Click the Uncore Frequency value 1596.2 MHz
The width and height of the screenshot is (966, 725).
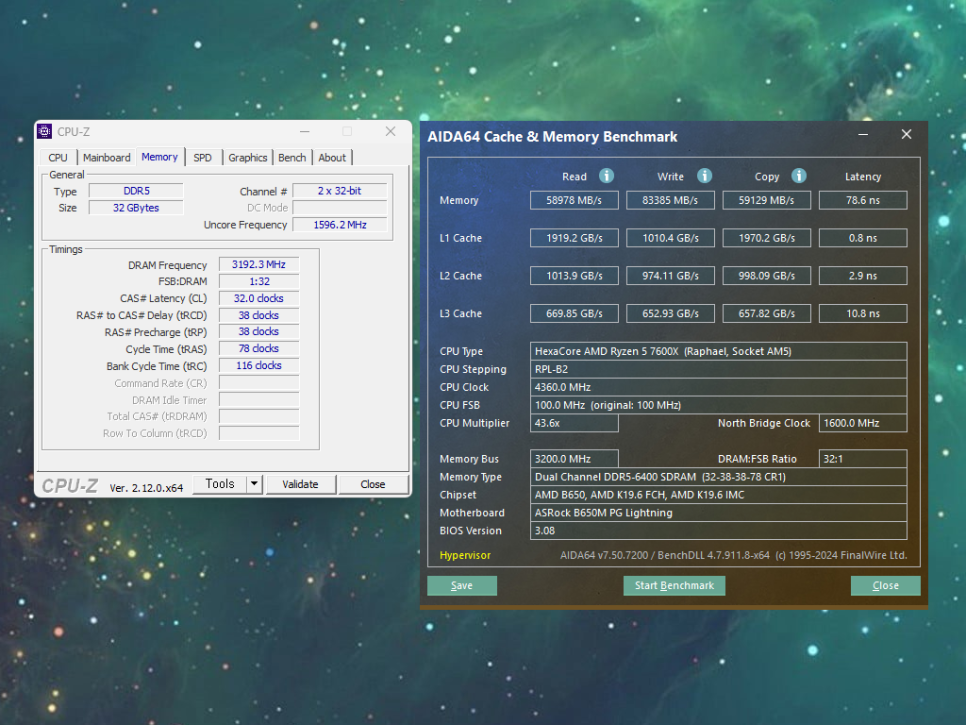pyautogui.click(x=339, y=224)
